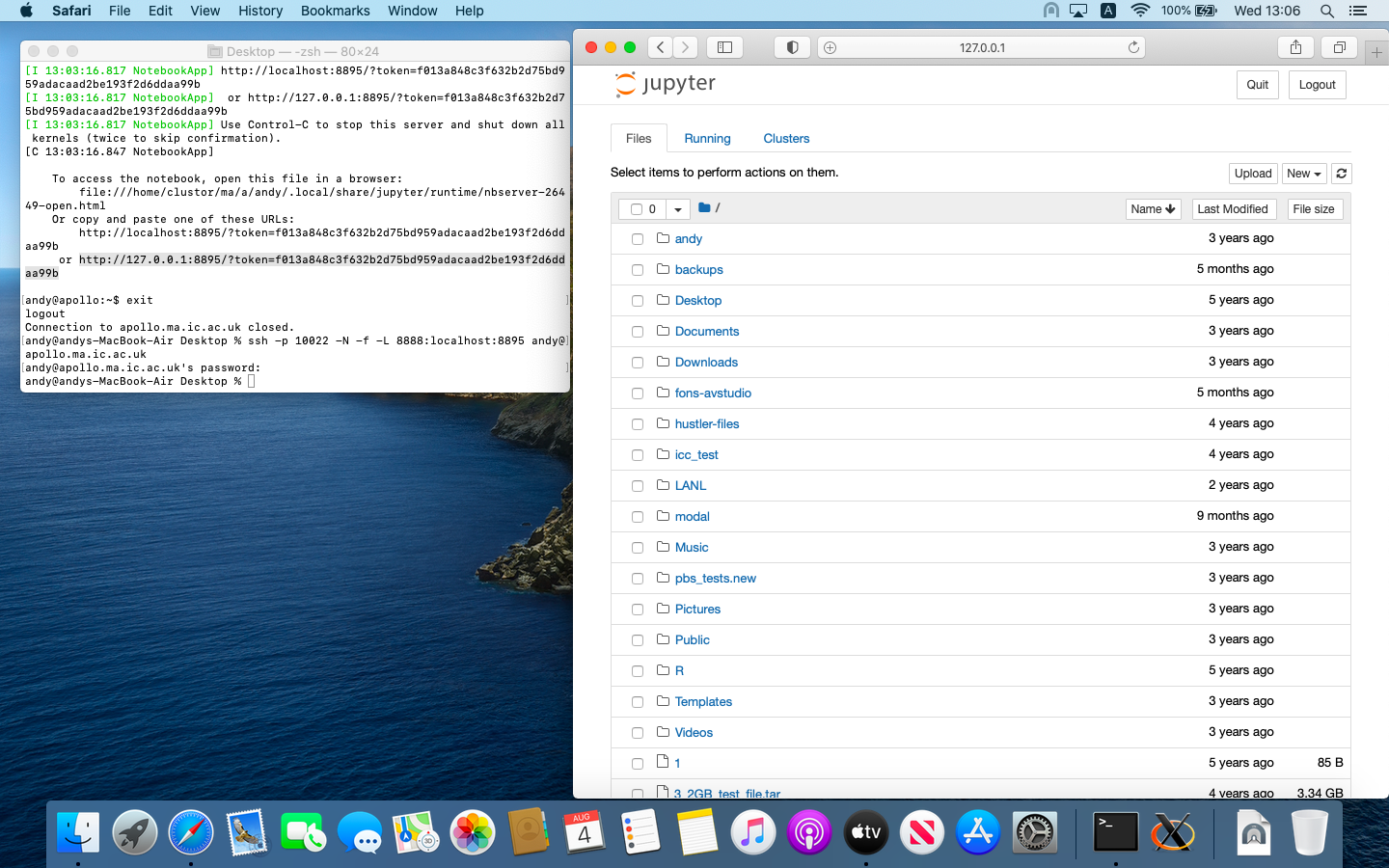Open System Preferences from the Dock
The width and height of the screenshot is (1389, 868).
1035,832
